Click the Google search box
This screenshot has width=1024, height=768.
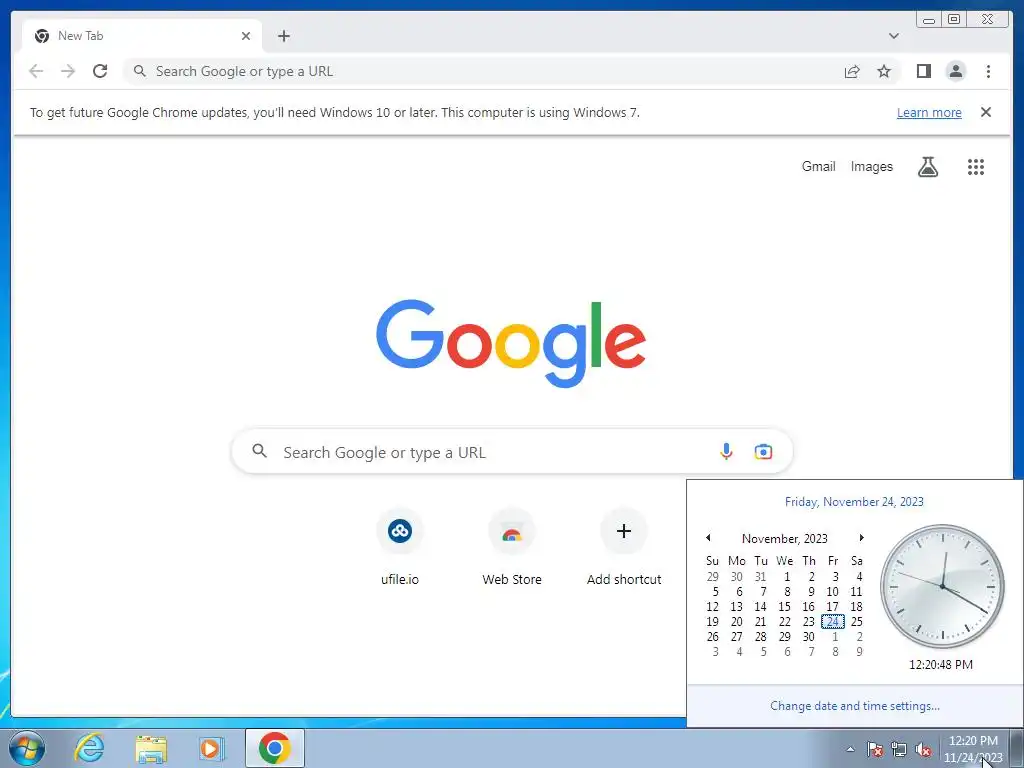point(512,451)
